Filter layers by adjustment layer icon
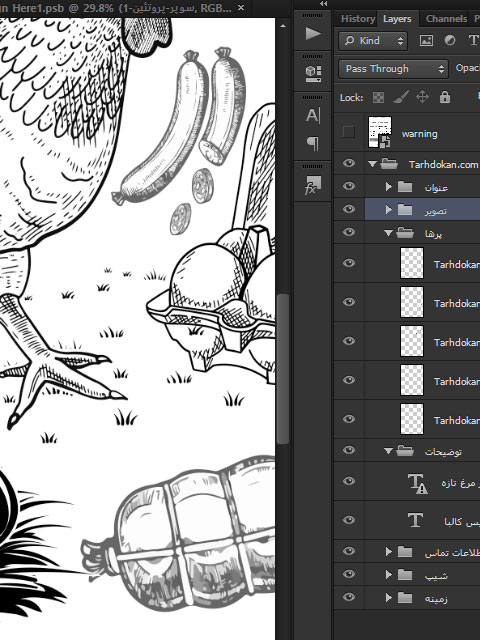This screenshot has width=480, height=640. pyautogui.click(x=450, y=40)
